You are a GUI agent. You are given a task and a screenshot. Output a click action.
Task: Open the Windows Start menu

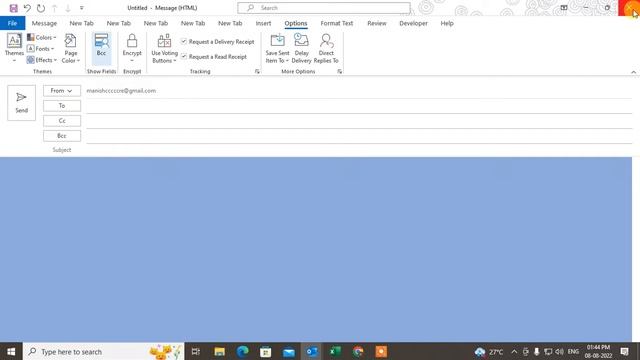[x=11, y=351]
